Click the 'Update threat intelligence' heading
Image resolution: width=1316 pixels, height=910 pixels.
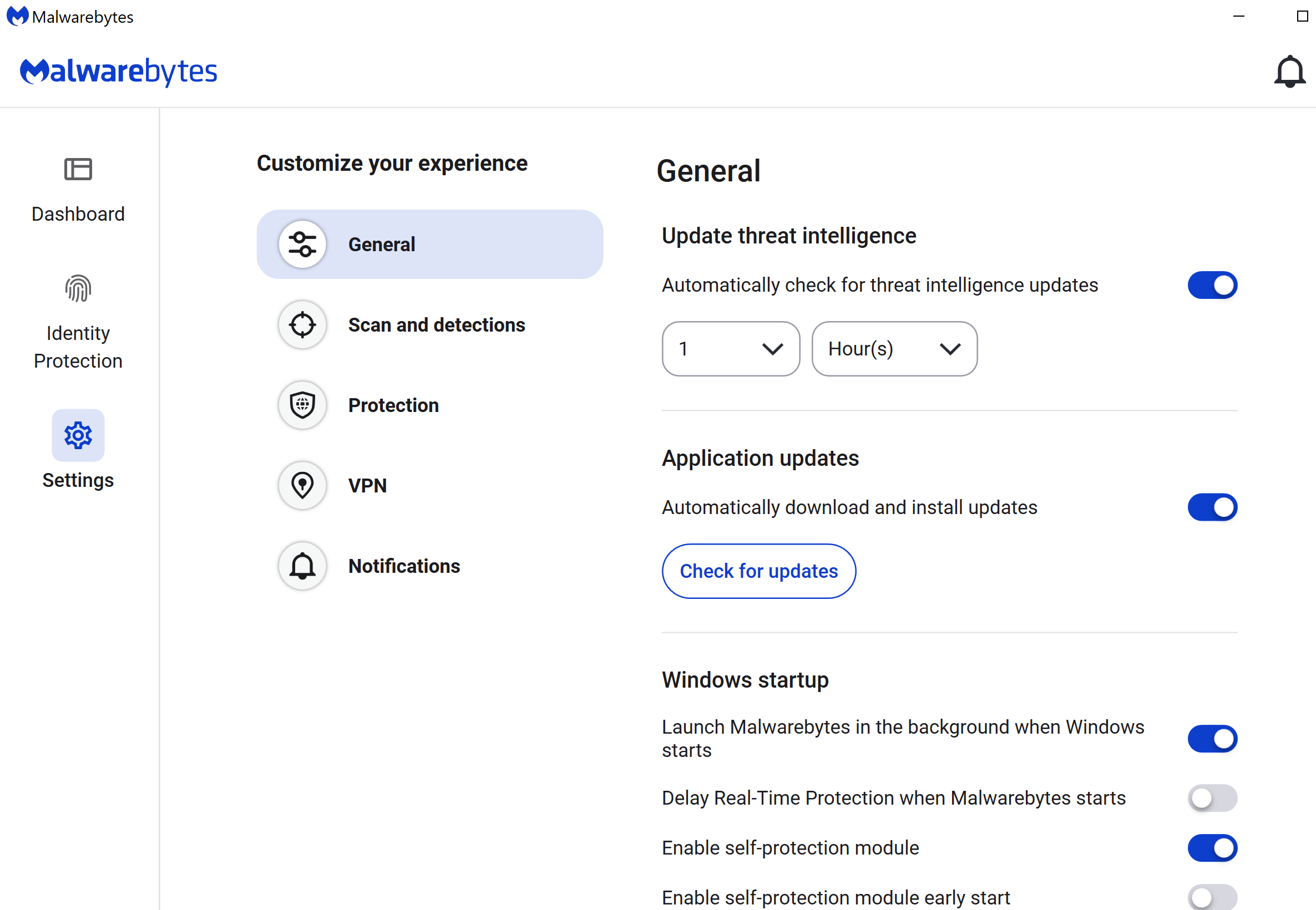pyautogui.click(x=789, y=236)
